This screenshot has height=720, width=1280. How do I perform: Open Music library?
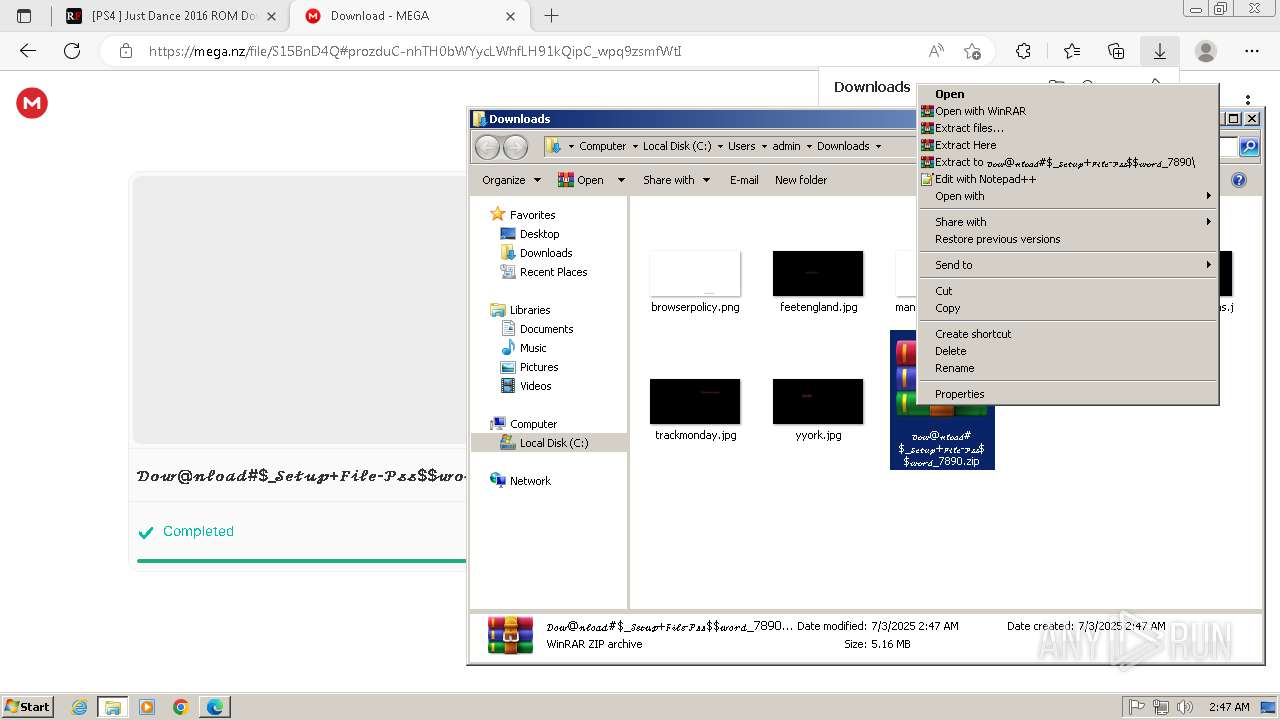(x=533, y=348)
